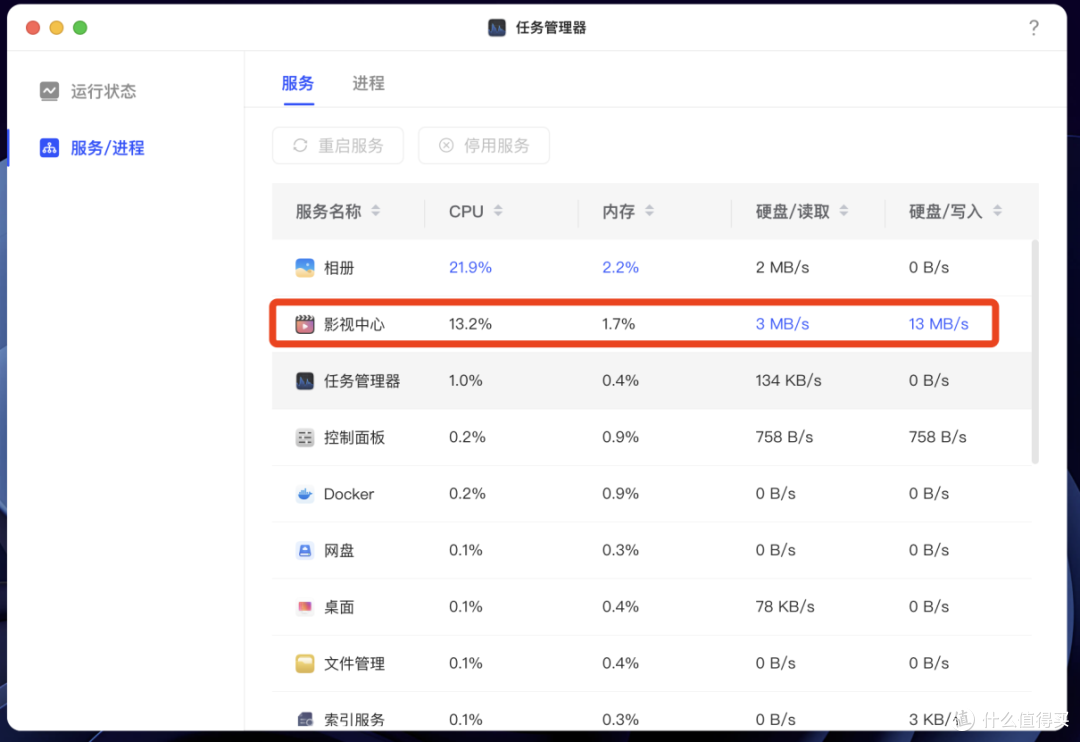Switch to the 进程 tab
1080x742 pixels.
368,83
